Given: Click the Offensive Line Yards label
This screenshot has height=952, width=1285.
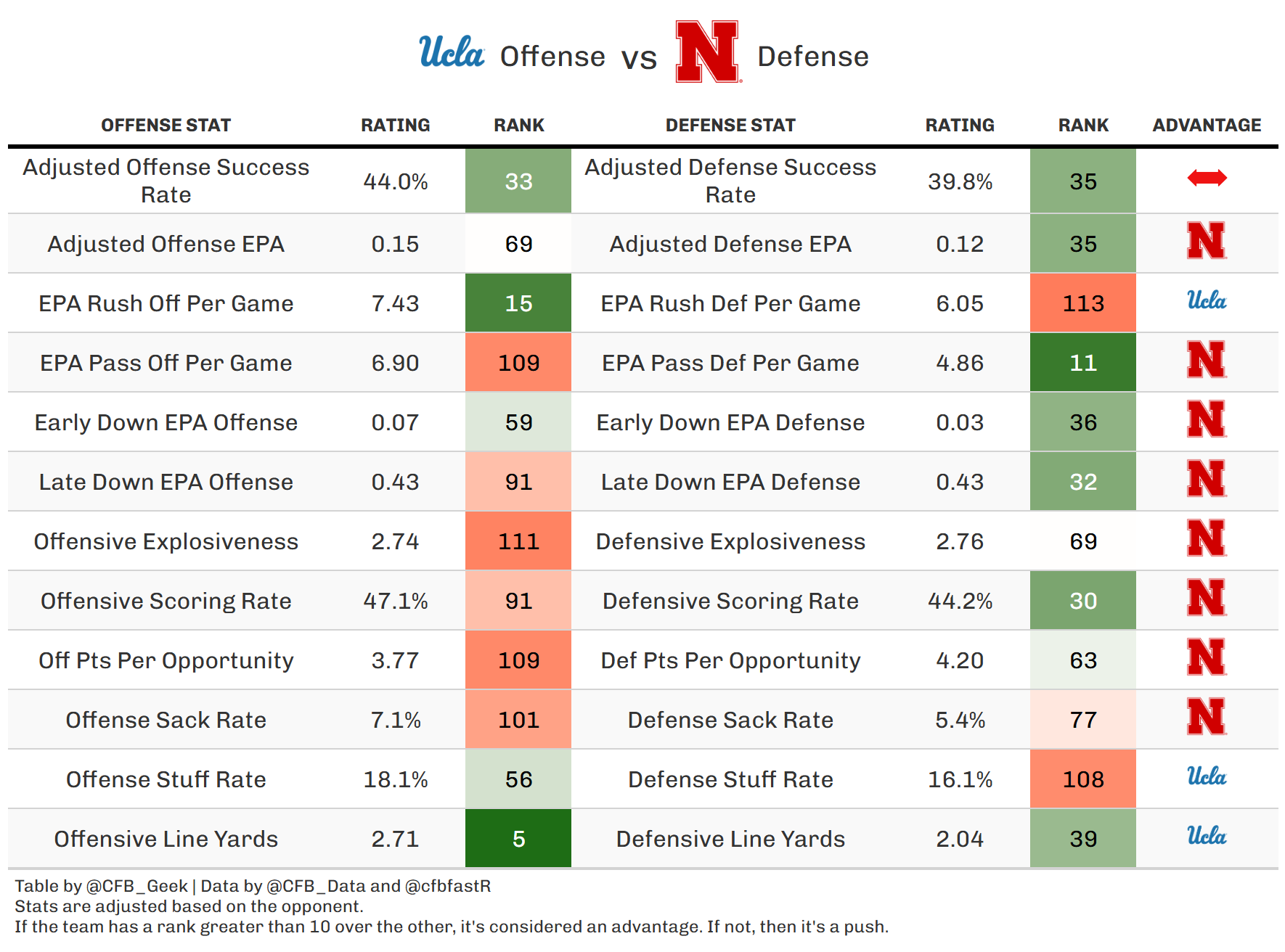Looking at the screenshot, I should [166, 839].
